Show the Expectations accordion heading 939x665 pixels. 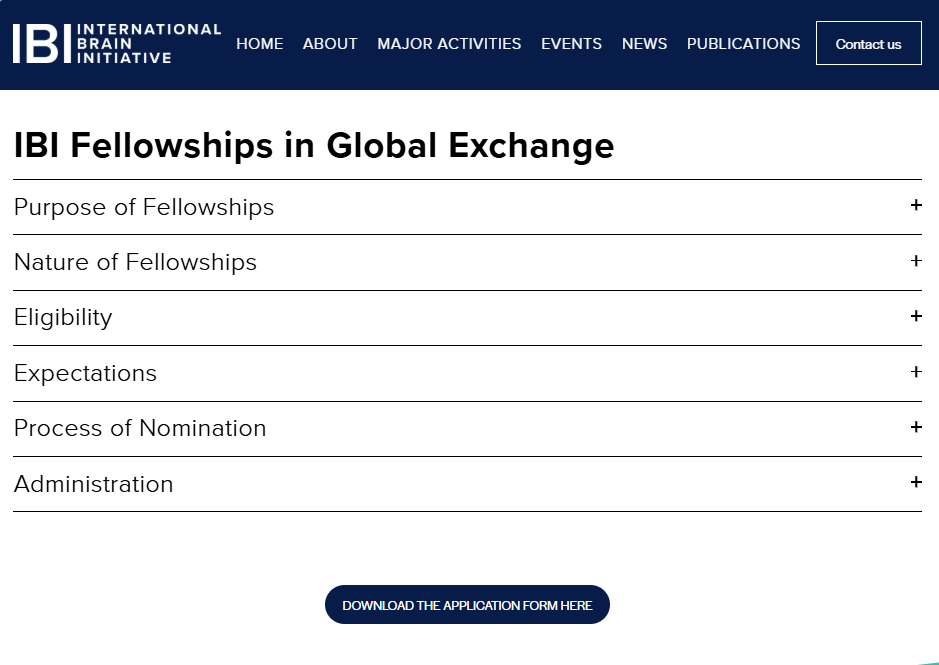coord(85,373)
